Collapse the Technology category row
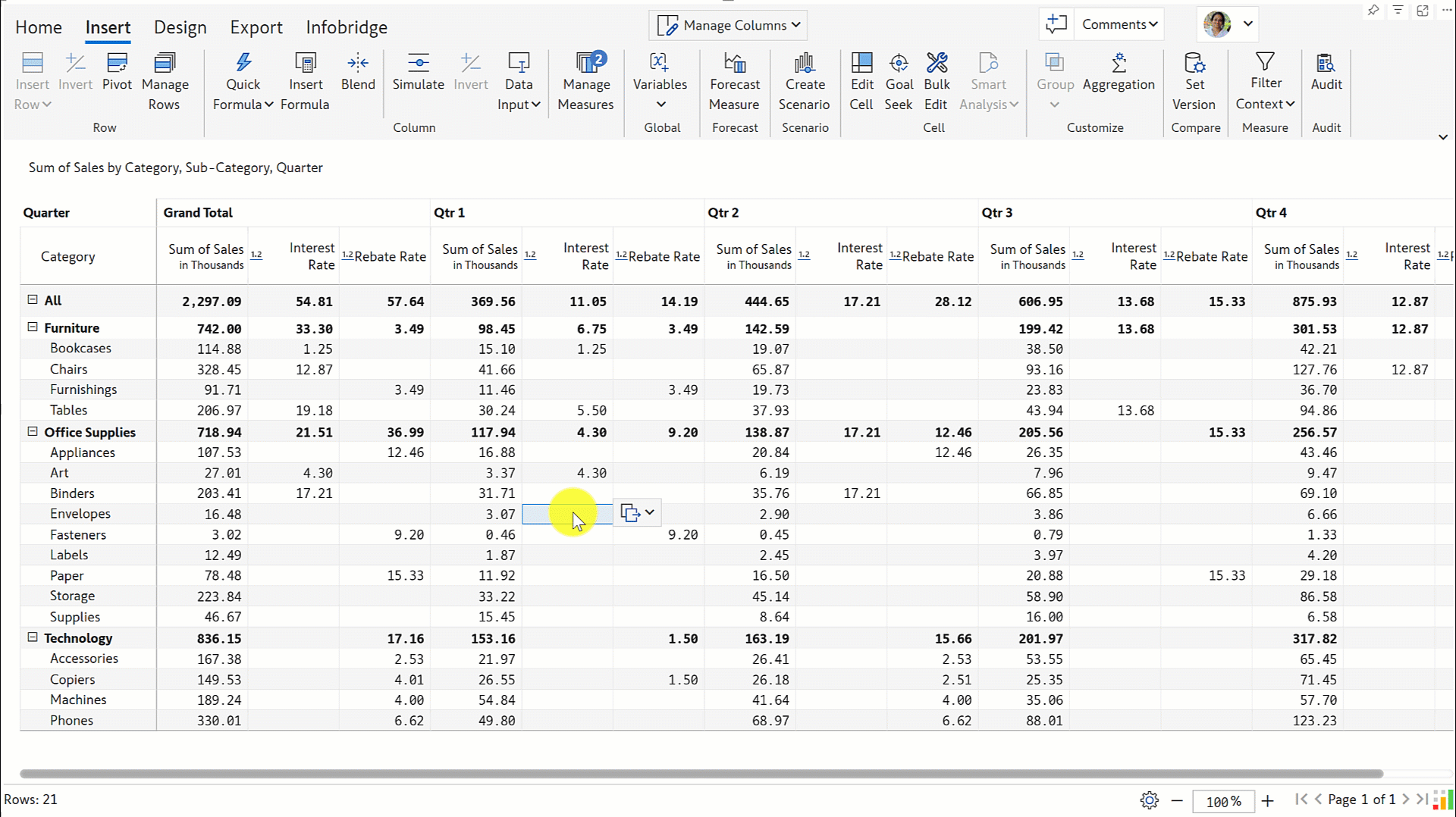This screenshot has height=817, width=1456. (x=33, y=637)
